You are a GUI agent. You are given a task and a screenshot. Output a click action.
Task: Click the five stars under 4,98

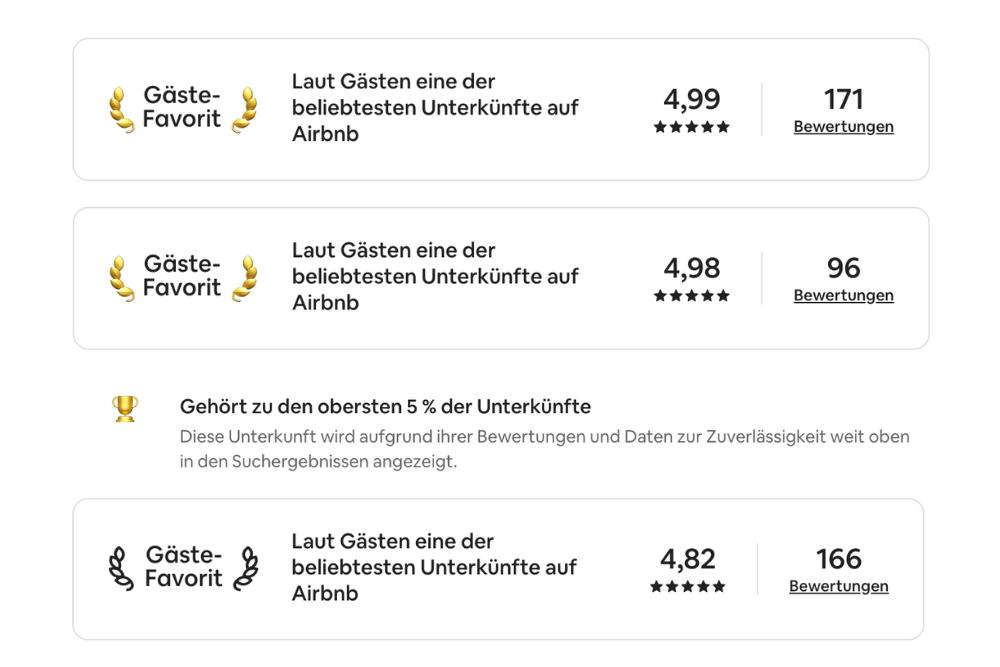tap(691, 295)
